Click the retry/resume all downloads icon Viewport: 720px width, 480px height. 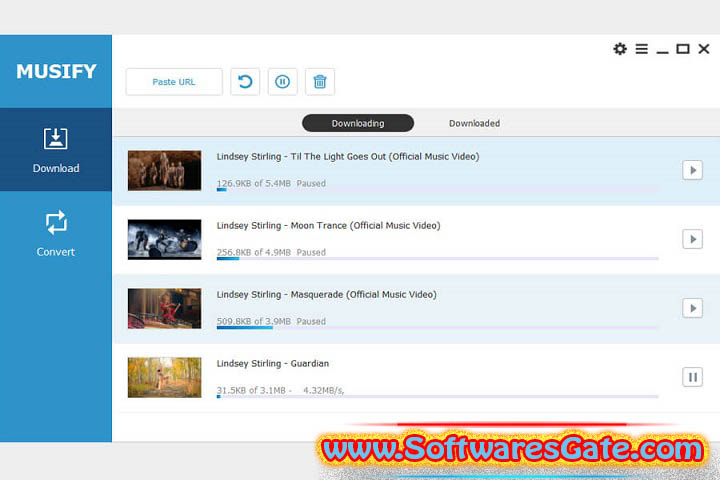245,82
